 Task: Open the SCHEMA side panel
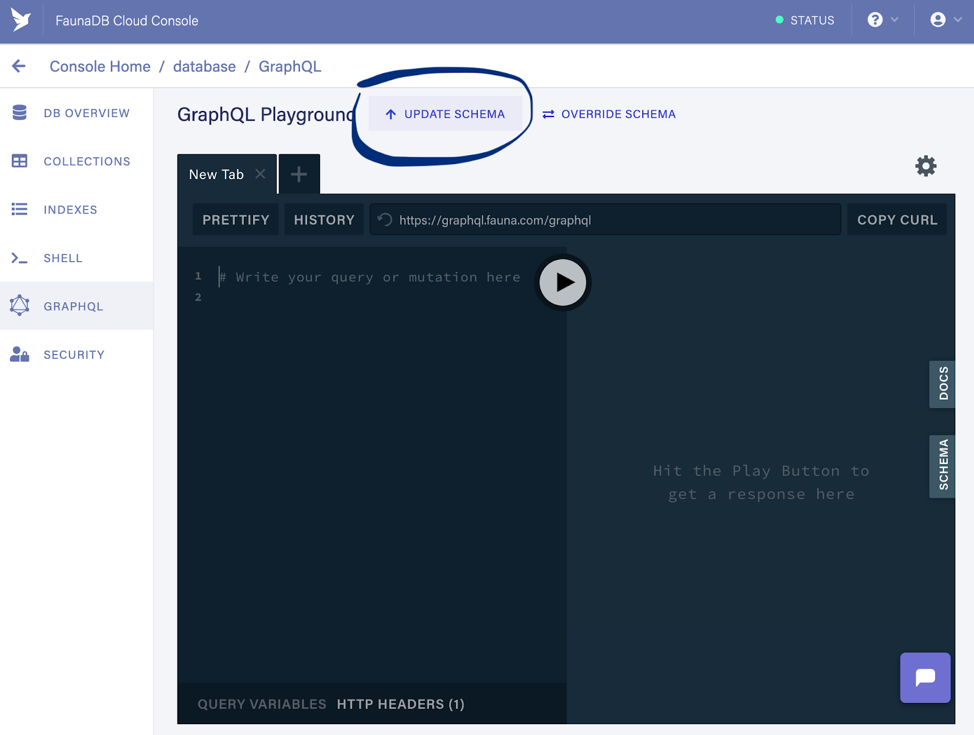pyautogui.click(x=942, y=465)
